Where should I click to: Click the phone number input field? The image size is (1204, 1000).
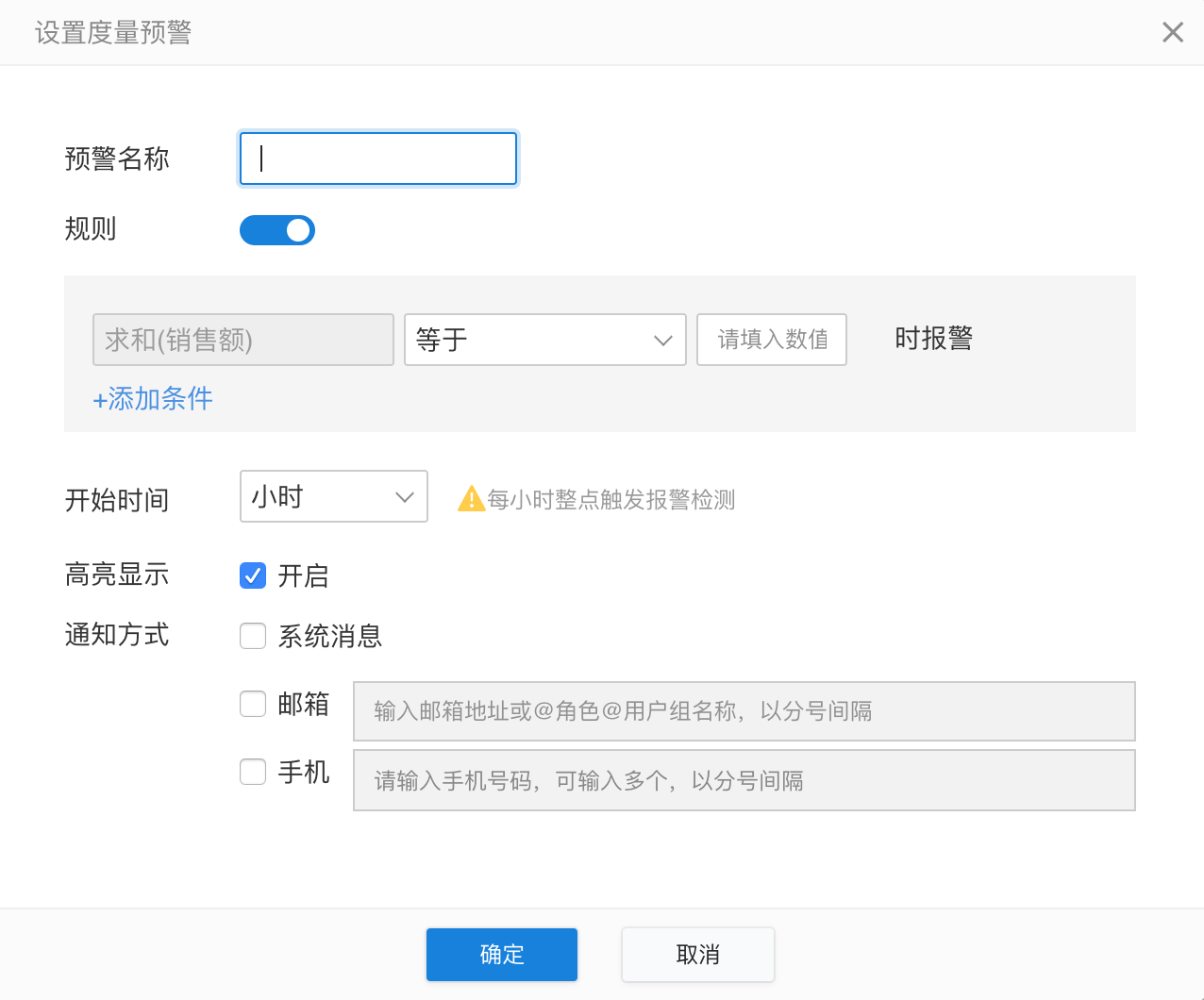click(x=744, y=780)
